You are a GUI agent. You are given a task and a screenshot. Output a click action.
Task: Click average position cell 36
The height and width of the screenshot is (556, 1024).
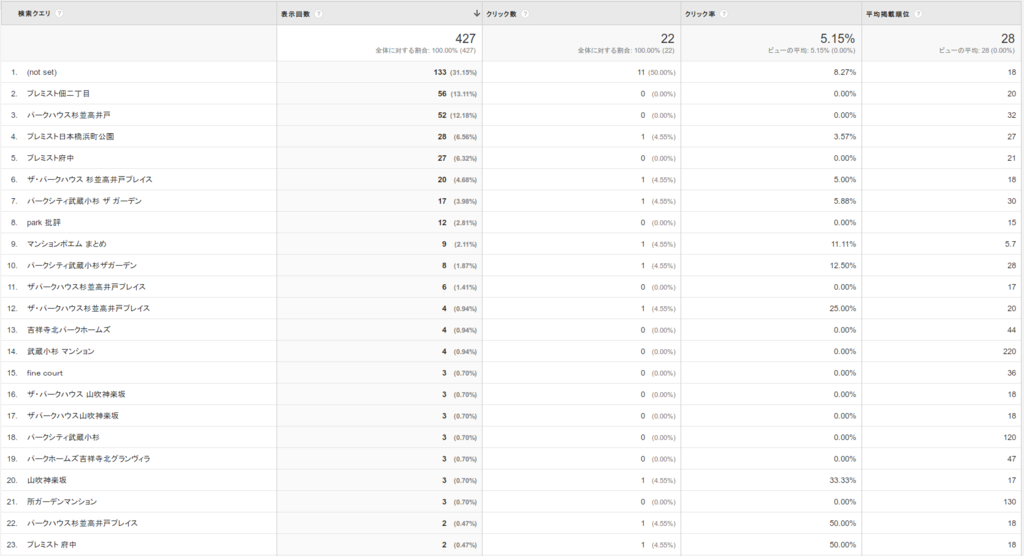tap(1012, 373)
